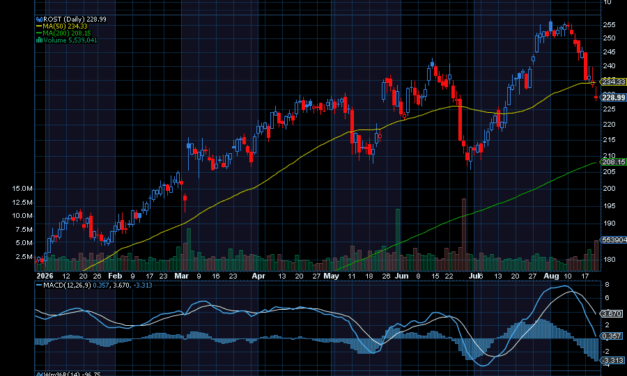Viewport: 627px width, 376px height.
Task: Click the 228.99 last price tag
Action: (614, 98)
